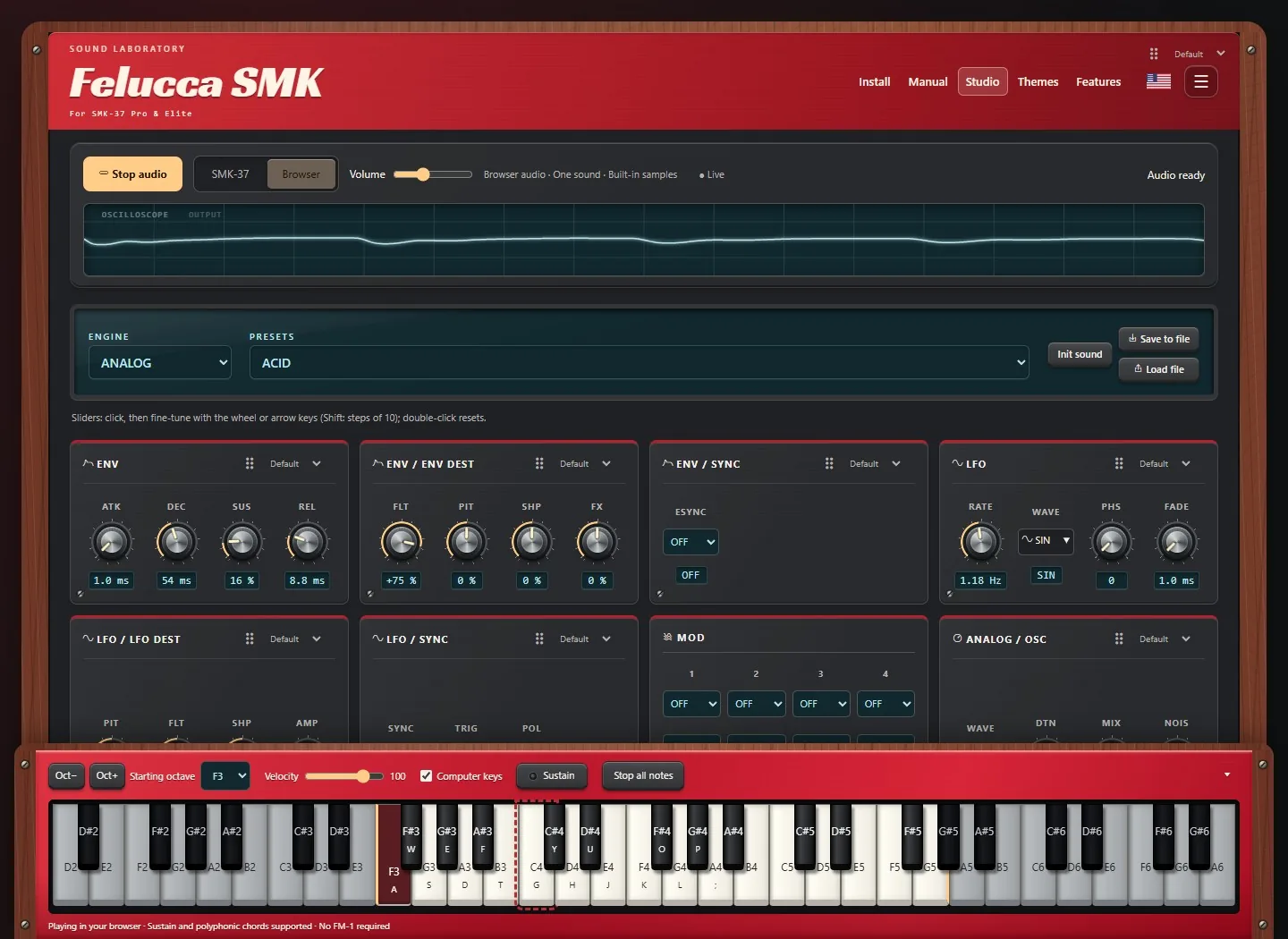The width and height of the screenshot is (1288, 939).
Task: Click the ENV ATK knob
Action: click(x=111, y=541)
